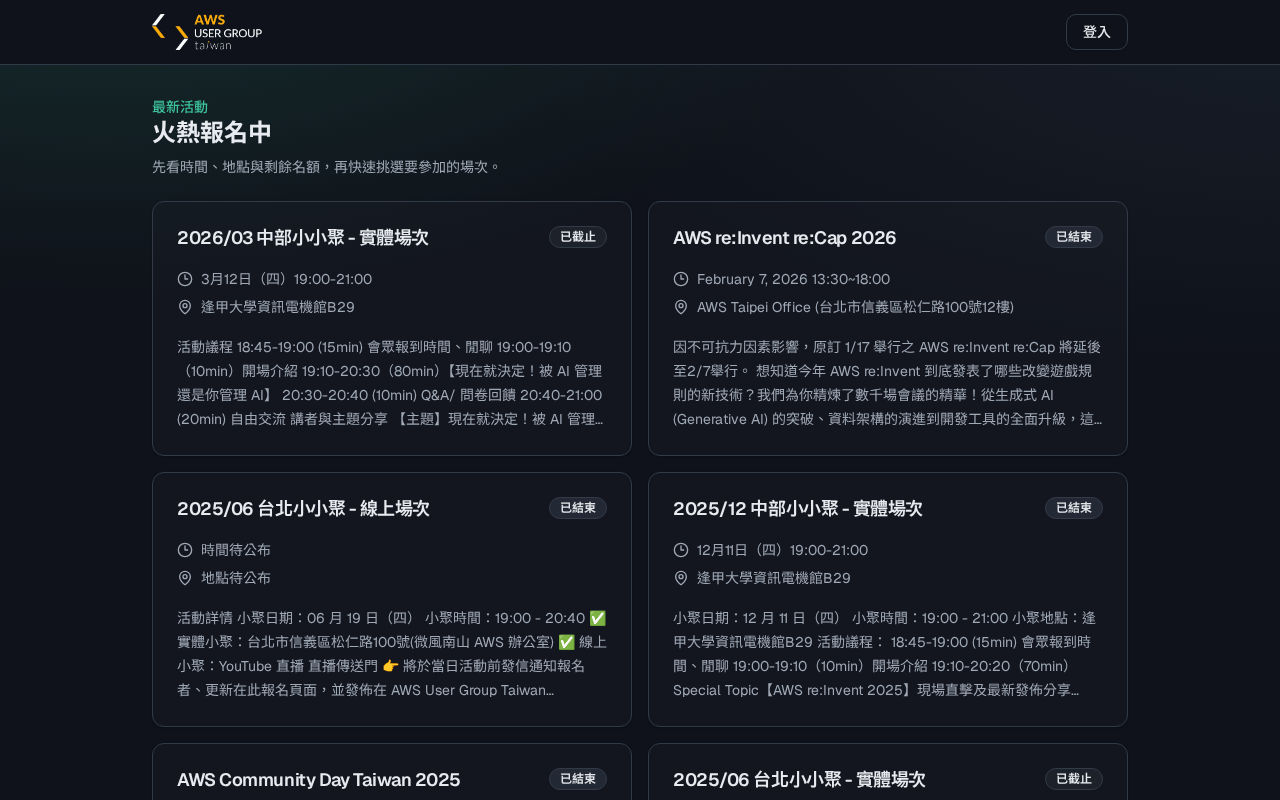Click the 先看時間、地點與剩餘名額 subtitle text
The width and height of the screenshot is (1280, 800).
326,167
